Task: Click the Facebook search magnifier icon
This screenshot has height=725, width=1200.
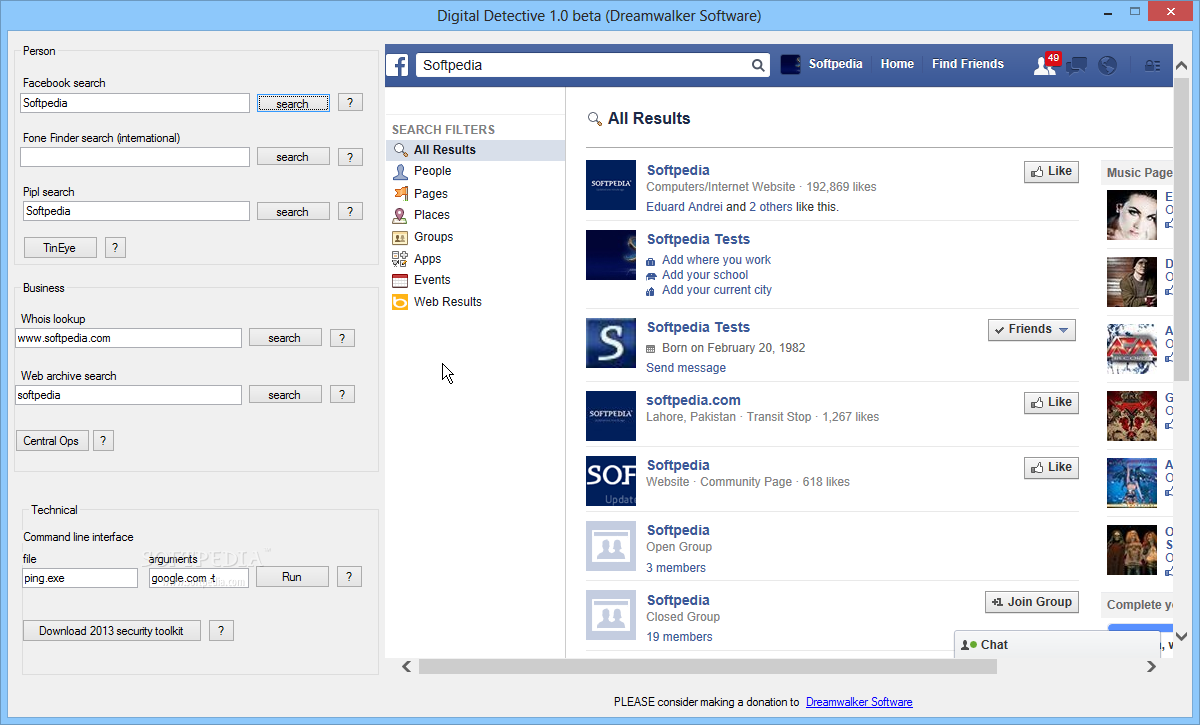Action: click(758, 66)
